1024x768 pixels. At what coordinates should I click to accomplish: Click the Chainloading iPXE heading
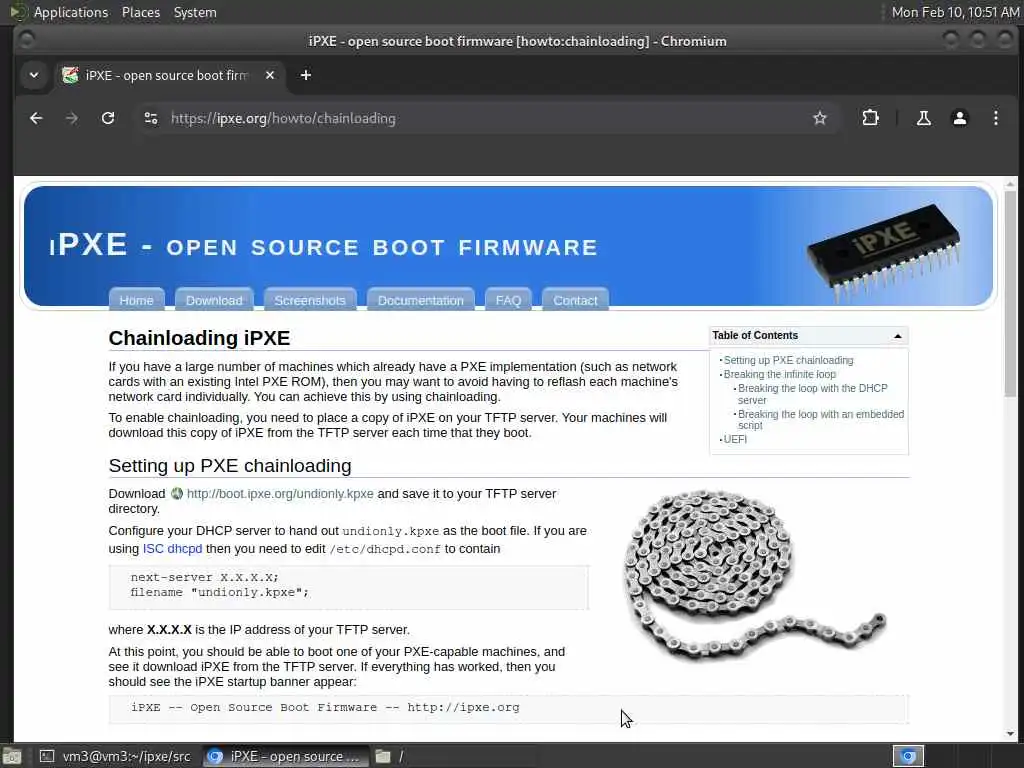(x=199, y=338)
